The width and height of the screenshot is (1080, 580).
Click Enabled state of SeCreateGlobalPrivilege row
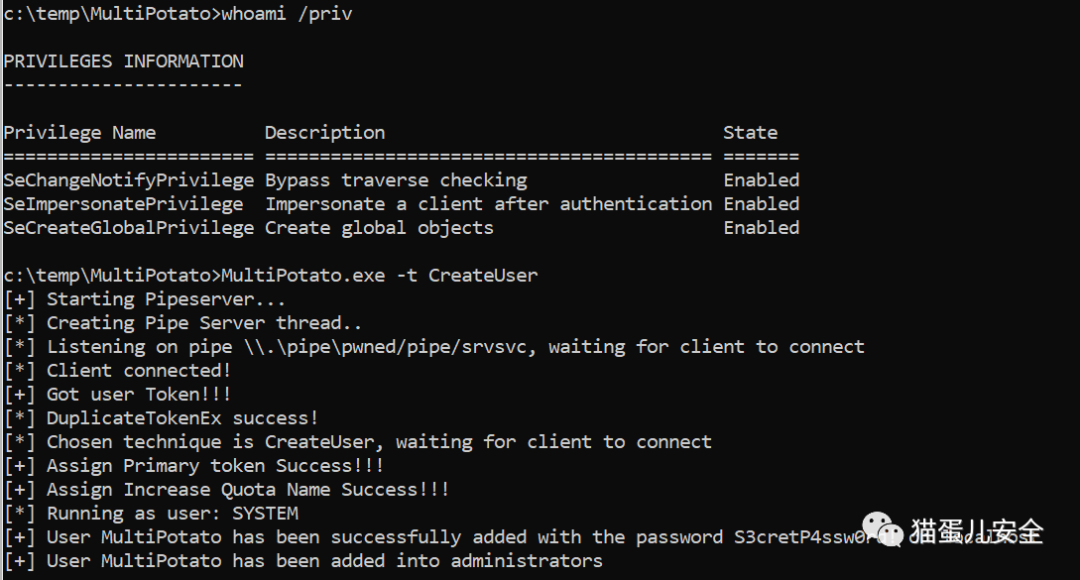(x=761, y=228)
